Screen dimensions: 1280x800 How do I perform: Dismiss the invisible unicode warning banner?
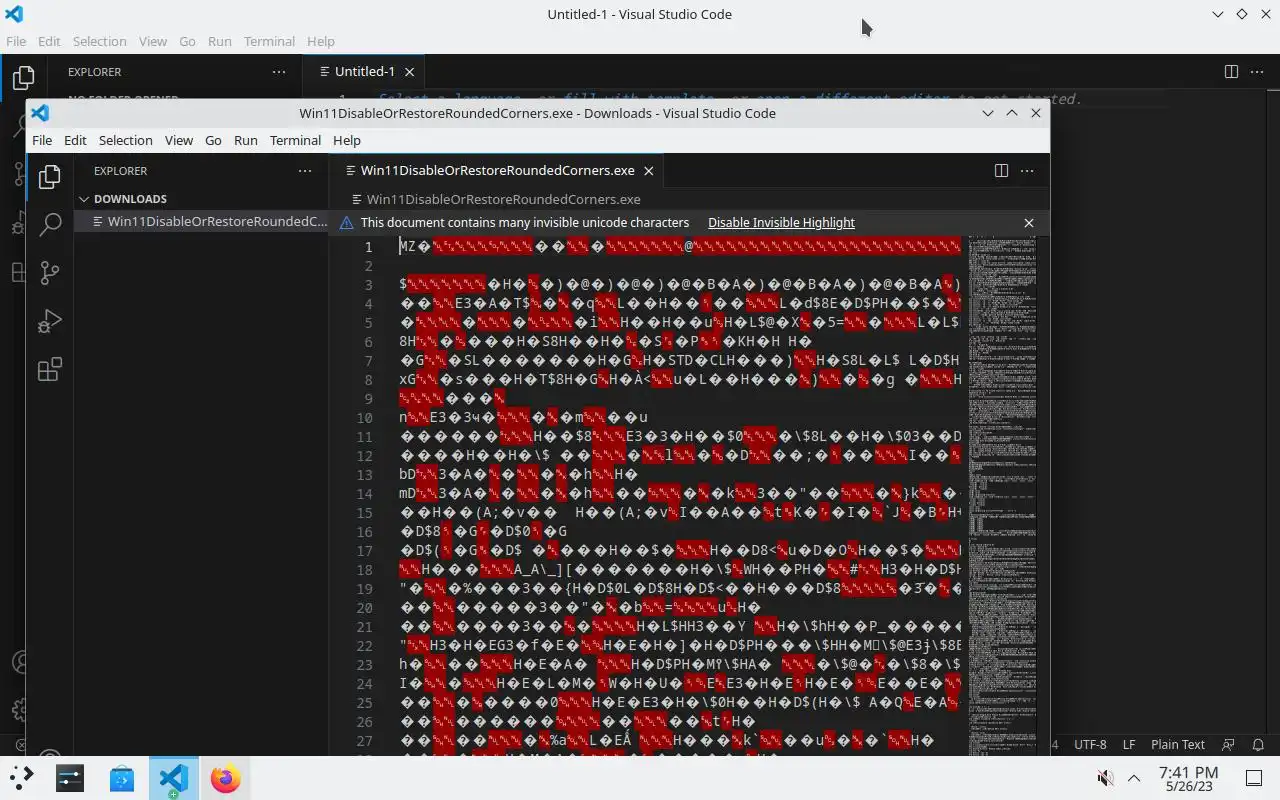(x=1029, y=223)
